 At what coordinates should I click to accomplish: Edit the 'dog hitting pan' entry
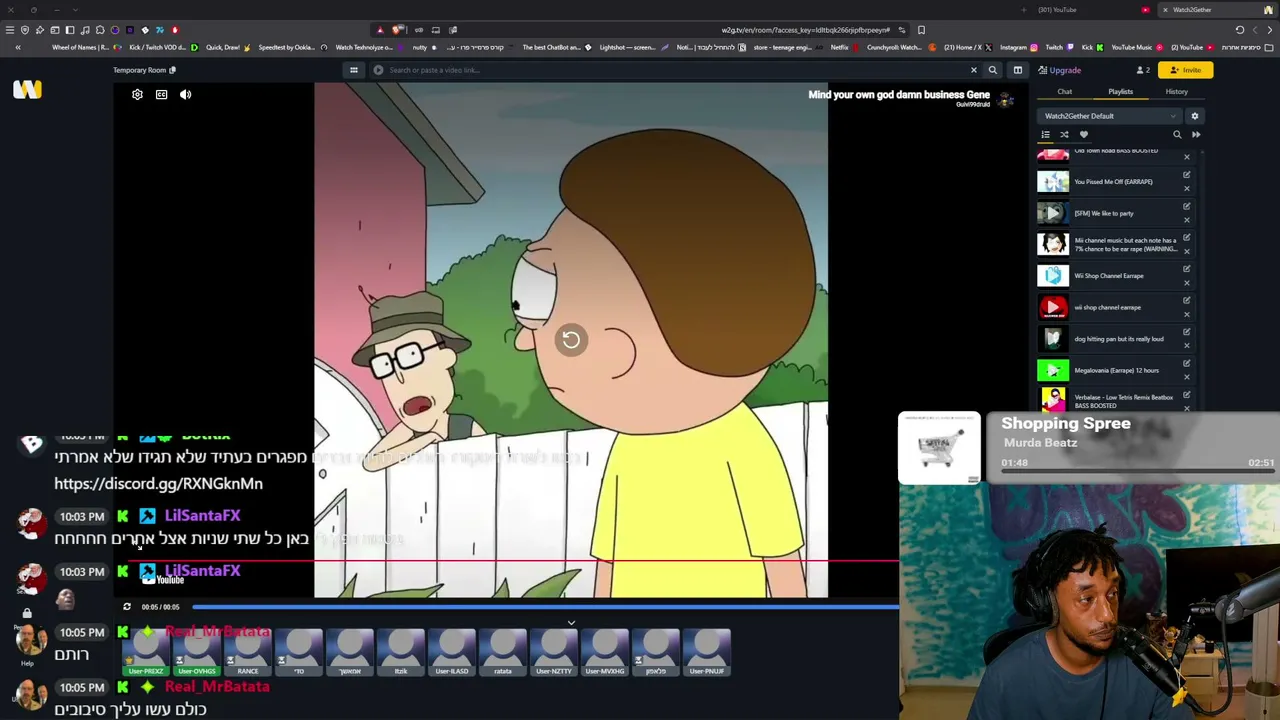click(x=1187, y=332)
